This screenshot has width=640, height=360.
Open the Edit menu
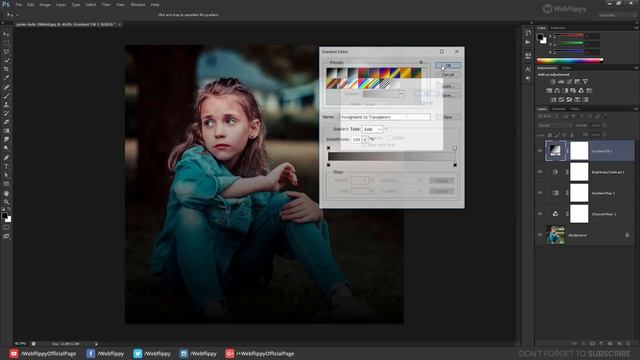[x=31, y=4]
